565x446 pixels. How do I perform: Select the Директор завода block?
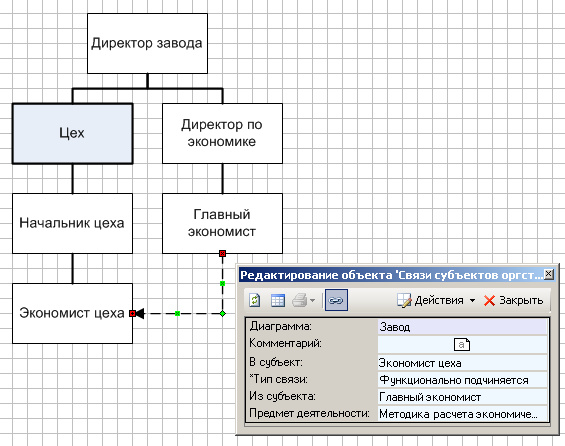[147, 44]
